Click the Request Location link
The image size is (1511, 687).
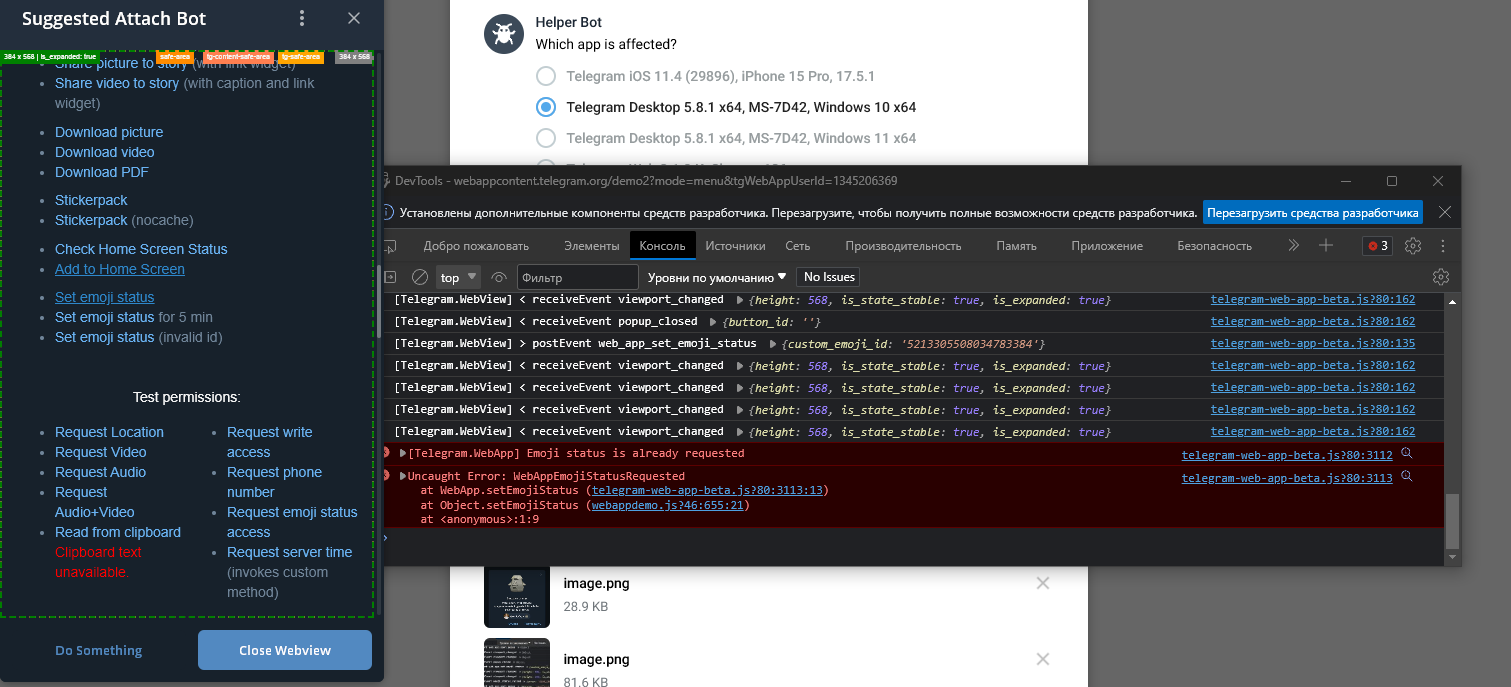pyautogui.click(x=109, y=432)
